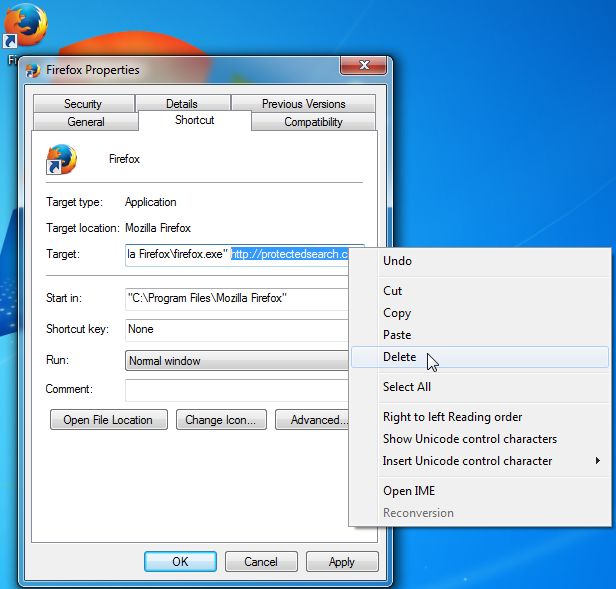Open the Previous Versions tab

click(x=303, y=104)
